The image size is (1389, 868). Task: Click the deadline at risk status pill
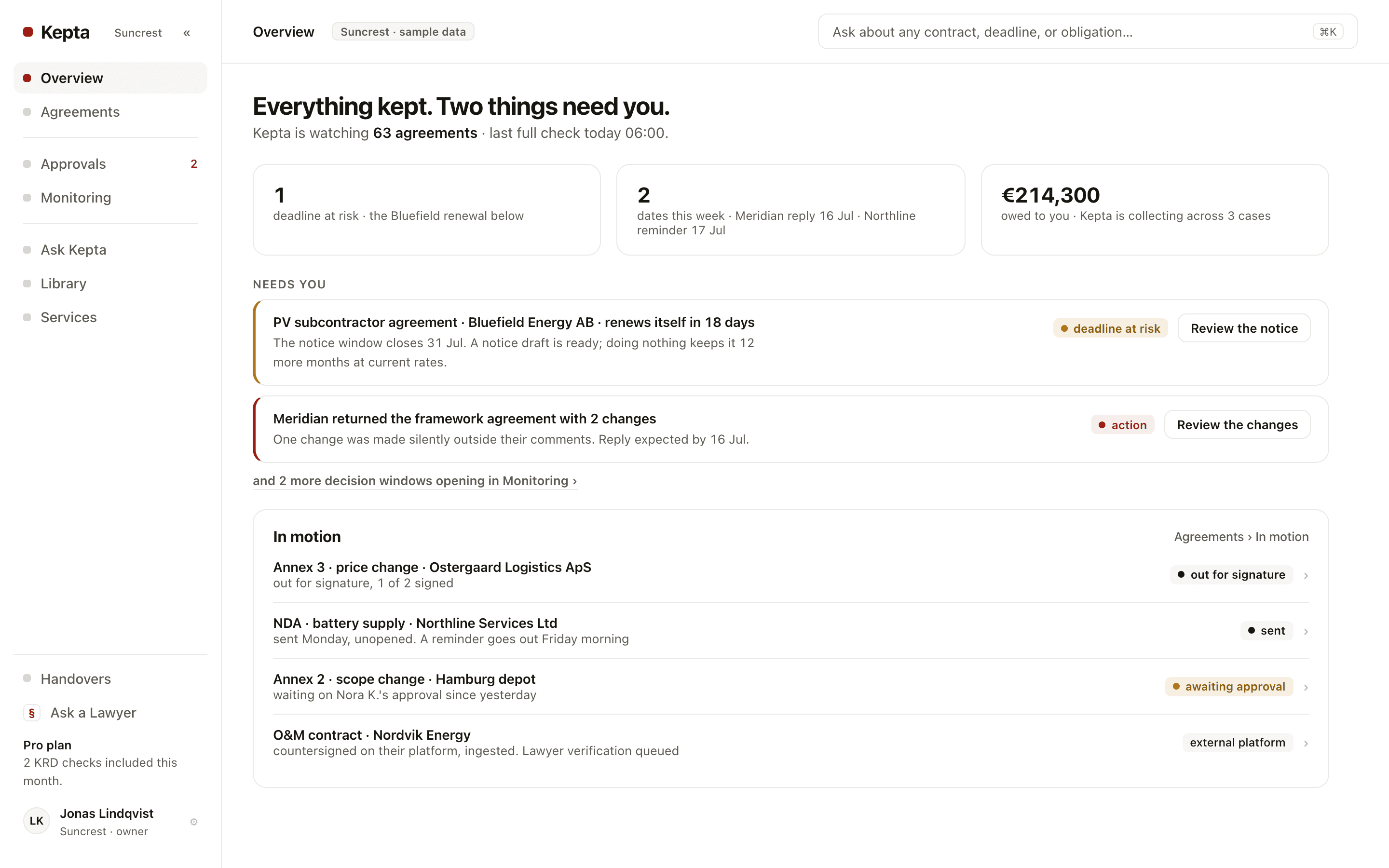[1110, 328]
